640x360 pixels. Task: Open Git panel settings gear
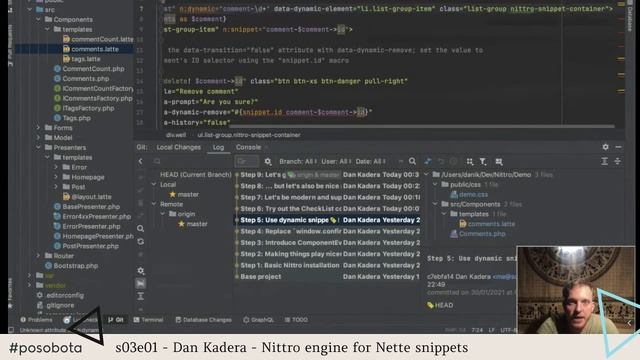pos(605,147)
